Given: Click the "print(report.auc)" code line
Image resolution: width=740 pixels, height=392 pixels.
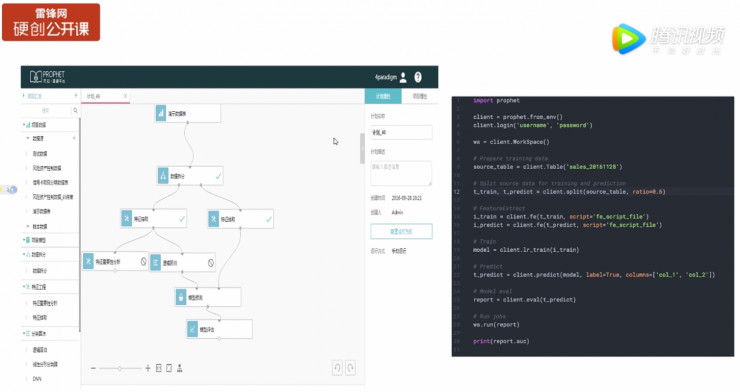Looking at the screenshot, I should point(501,341).
